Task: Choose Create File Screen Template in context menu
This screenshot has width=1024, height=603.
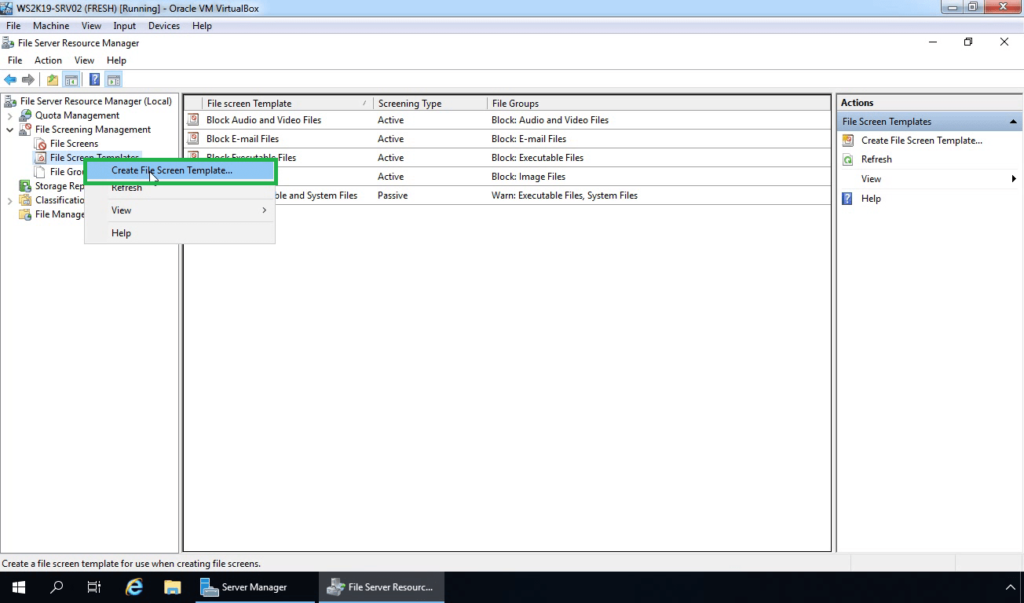Action: pos(180,171)
